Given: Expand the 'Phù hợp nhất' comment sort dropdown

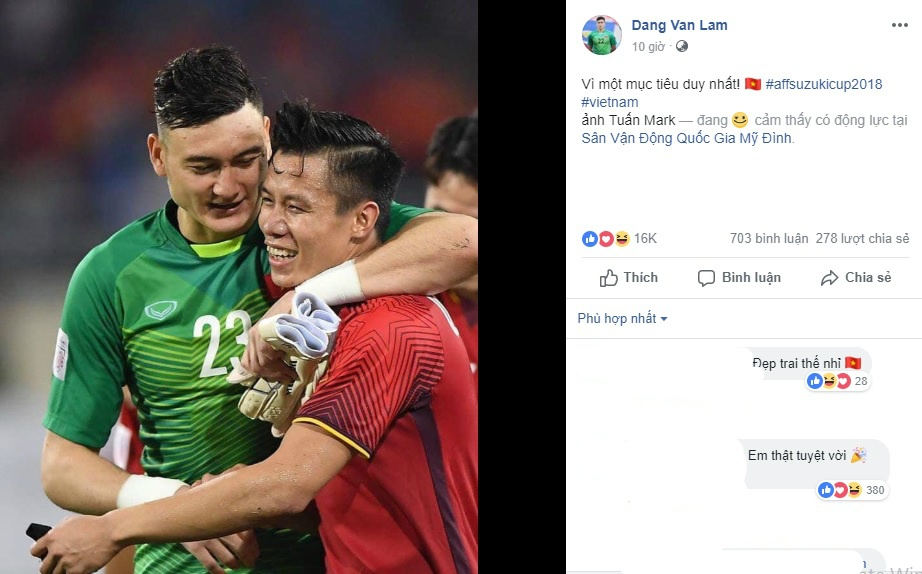Looking at the screenshot, I should (622, 318).
